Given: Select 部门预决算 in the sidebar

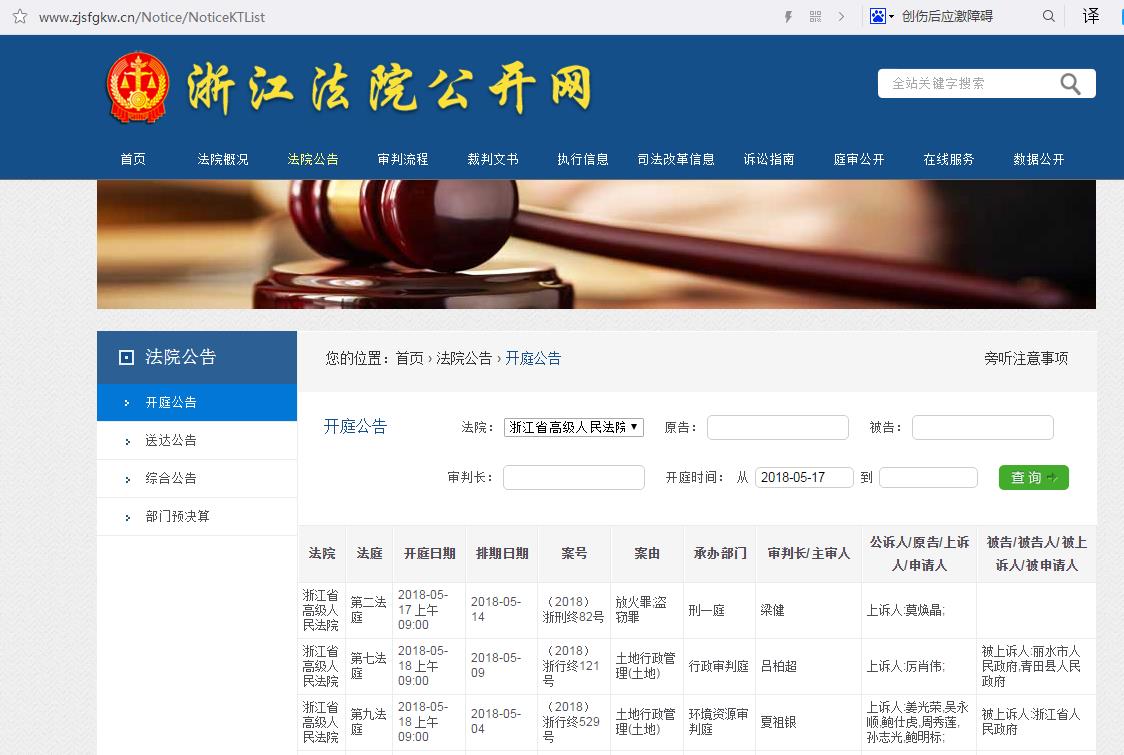Looking at the screenshot, I should point(197,516).
